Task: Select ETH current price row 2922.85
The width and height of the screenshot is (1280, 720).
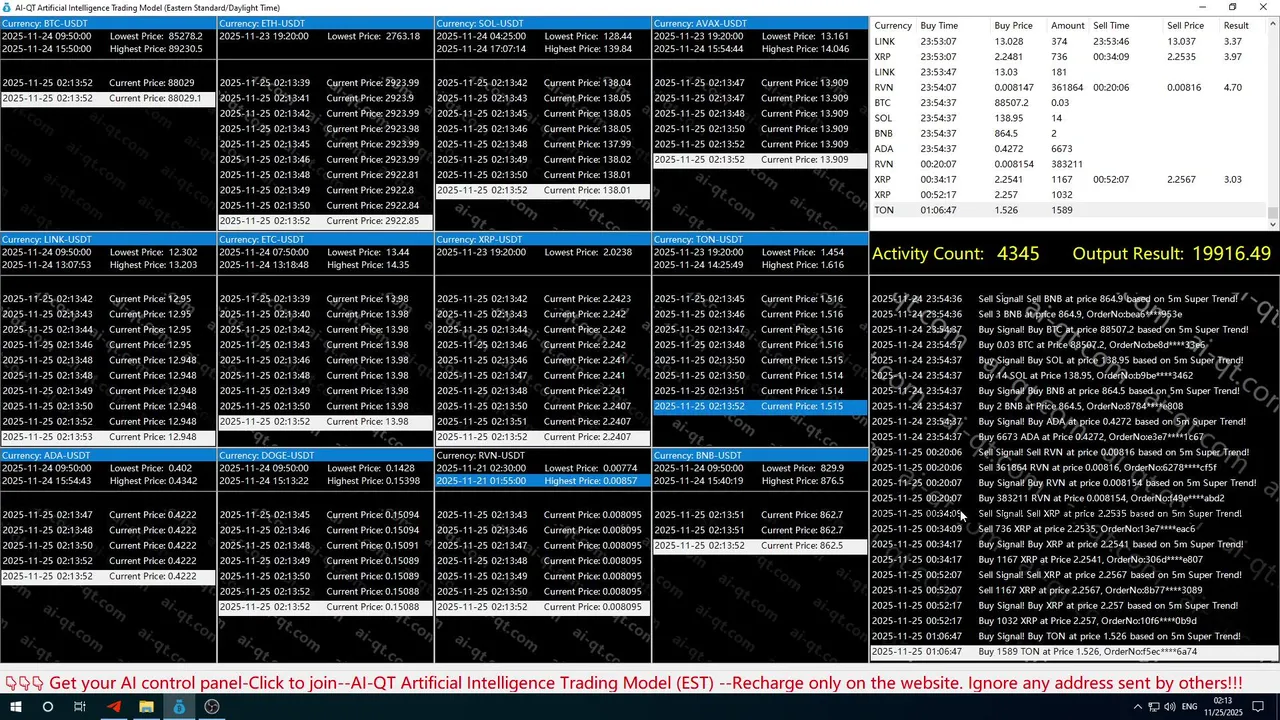Action: (325, 221)
